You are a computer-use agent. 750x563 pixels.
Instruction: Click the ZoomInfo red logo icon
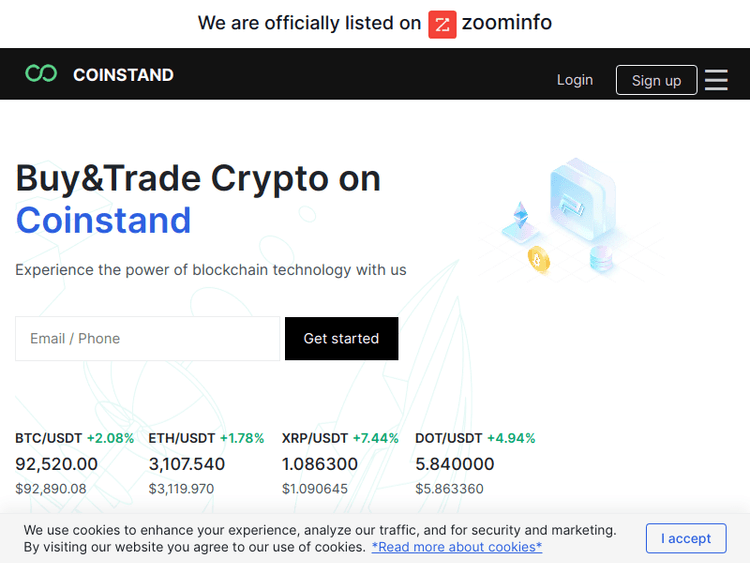442,24
